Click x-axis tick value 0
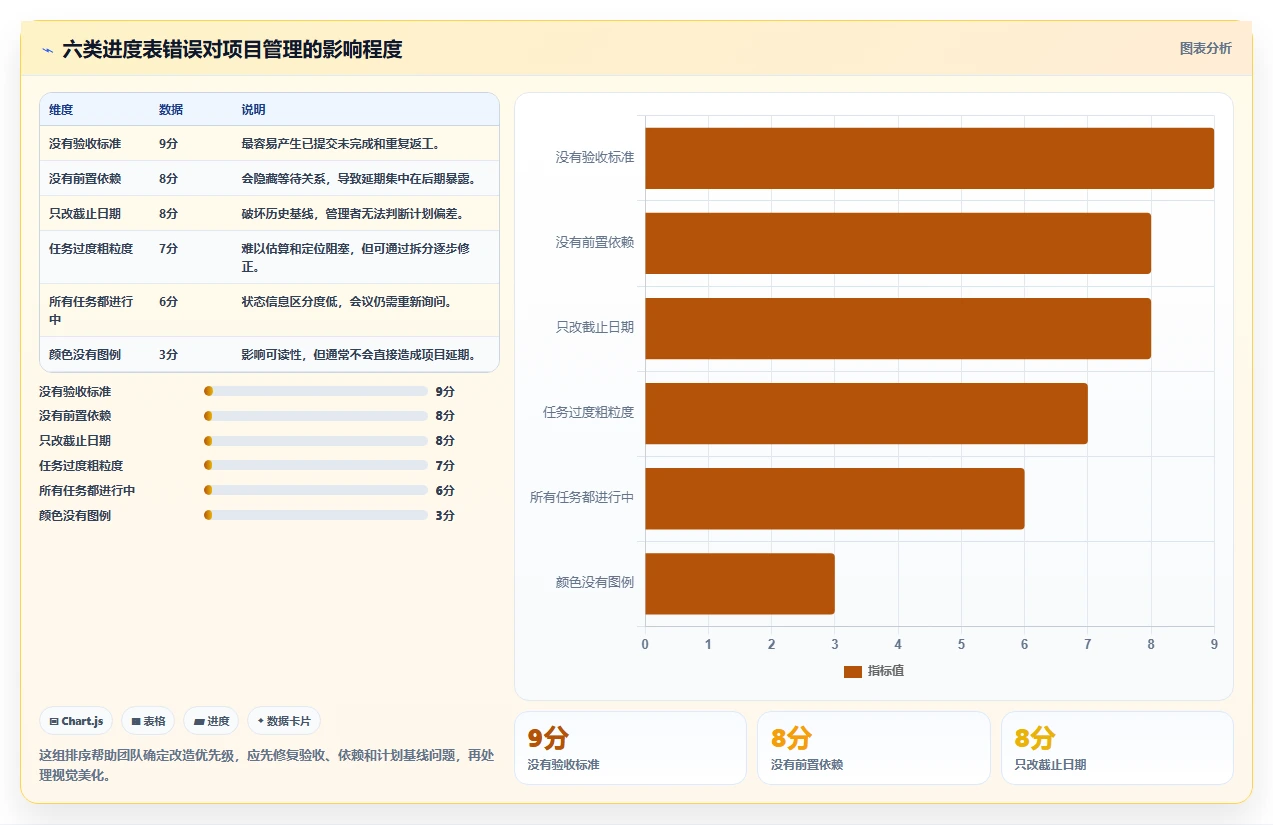The width and height of the screenshot is (1273, 825). tap(645, 645)
